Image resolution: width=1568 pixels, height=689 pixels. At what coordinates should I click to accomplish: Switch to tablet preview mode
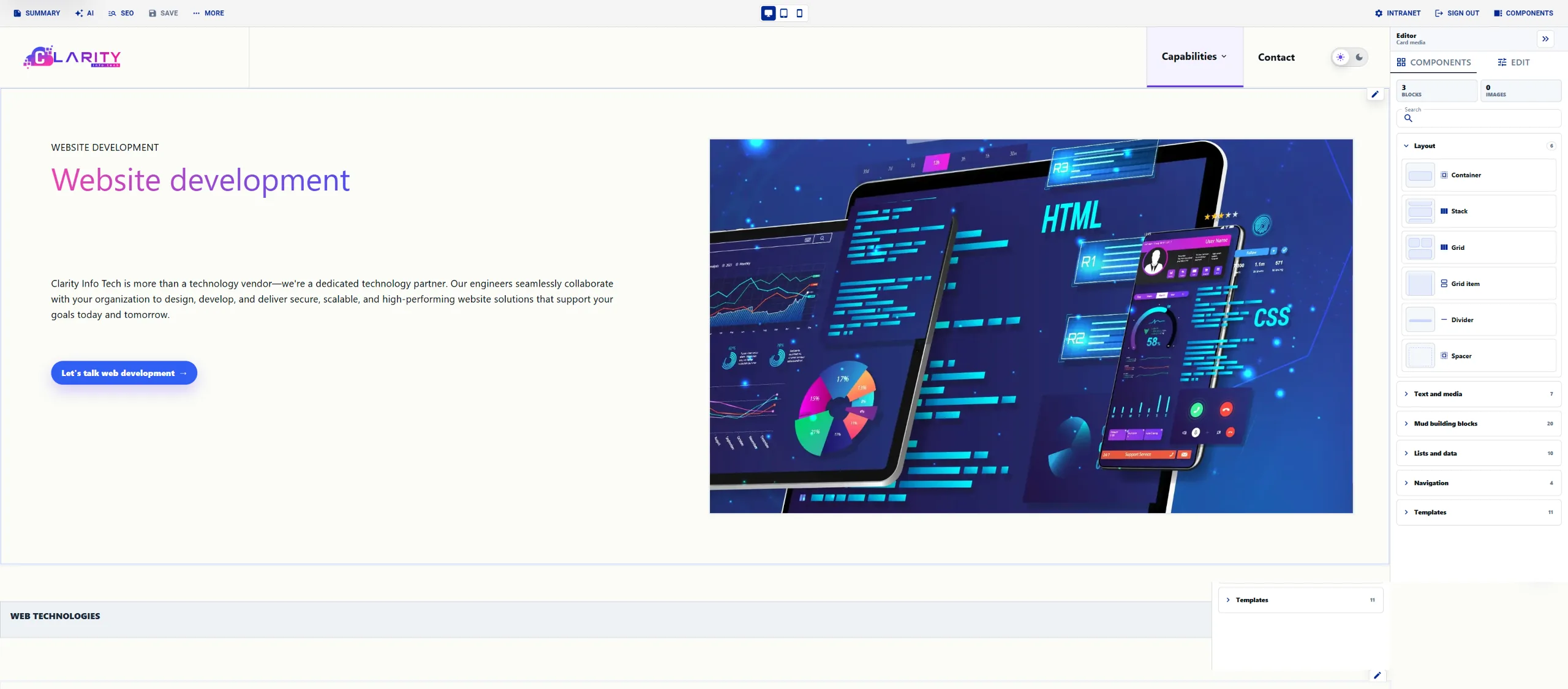pyautogui.click(x=784, y=13)
